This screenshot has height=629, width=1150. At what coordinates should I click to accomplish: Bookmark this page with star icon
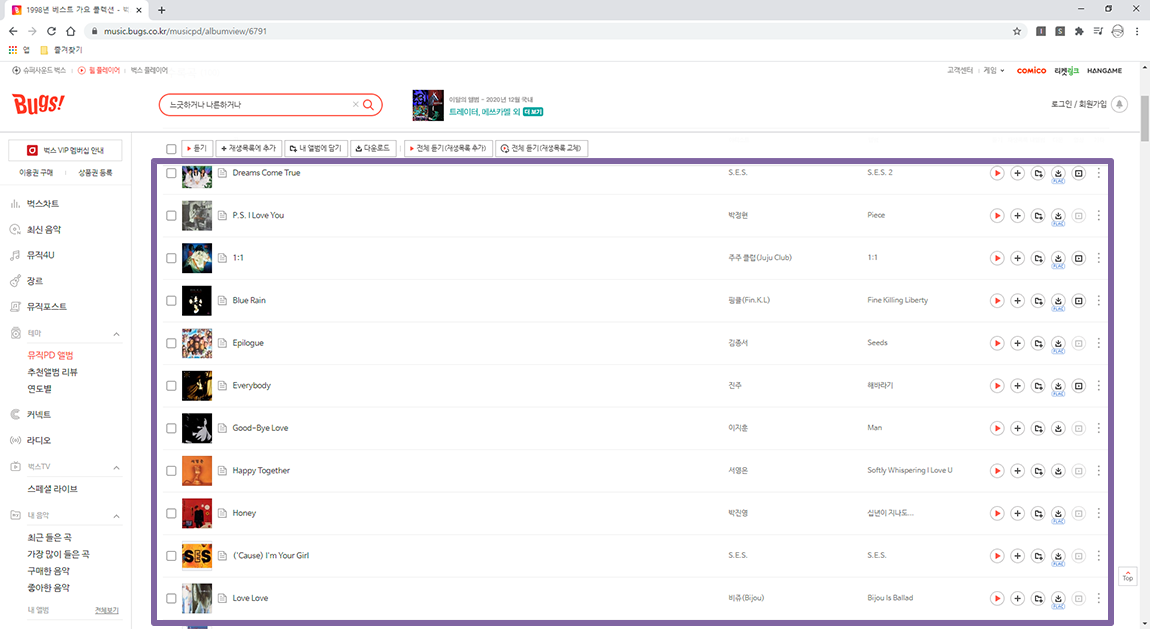(1017, 32)
